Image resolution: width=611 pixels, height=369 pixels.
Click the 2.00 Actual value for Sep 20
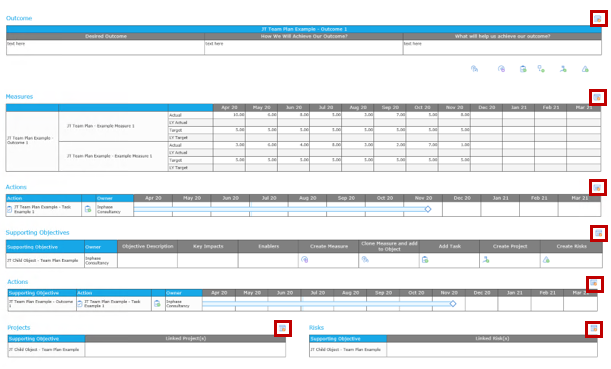401,145
